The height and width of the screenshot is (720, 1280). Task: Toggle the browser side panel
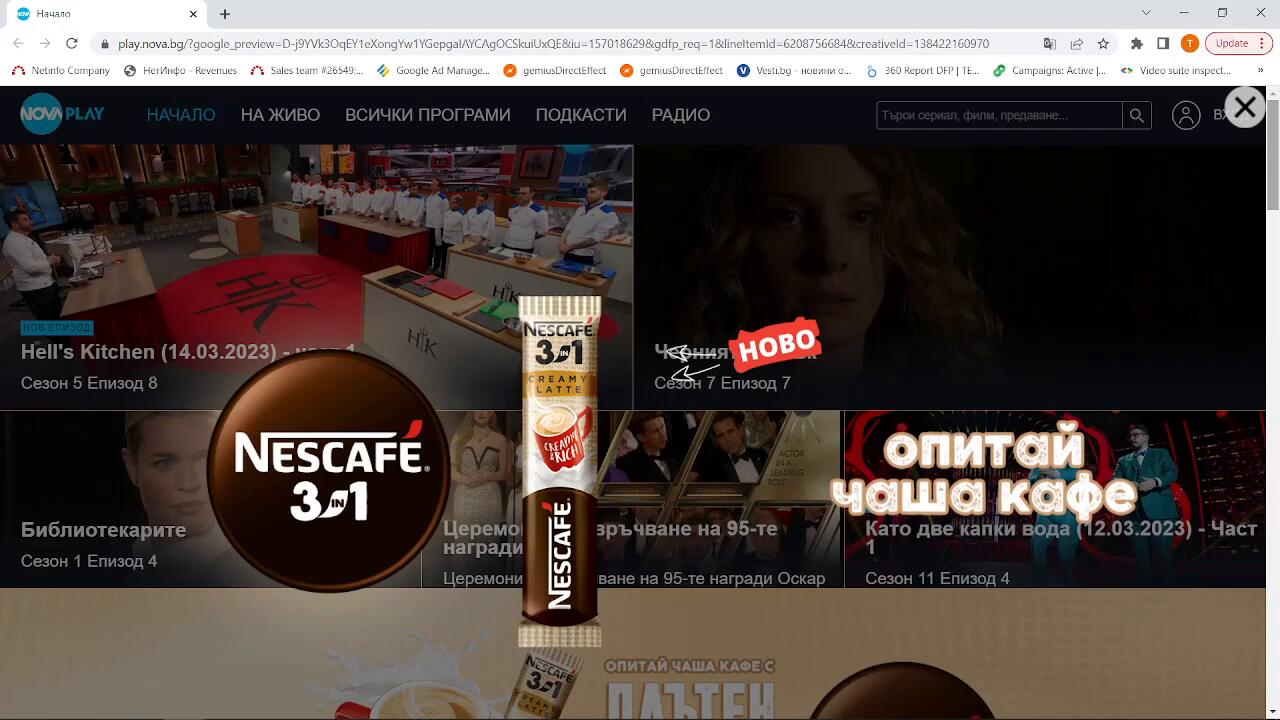click(x=1163, y=44)
